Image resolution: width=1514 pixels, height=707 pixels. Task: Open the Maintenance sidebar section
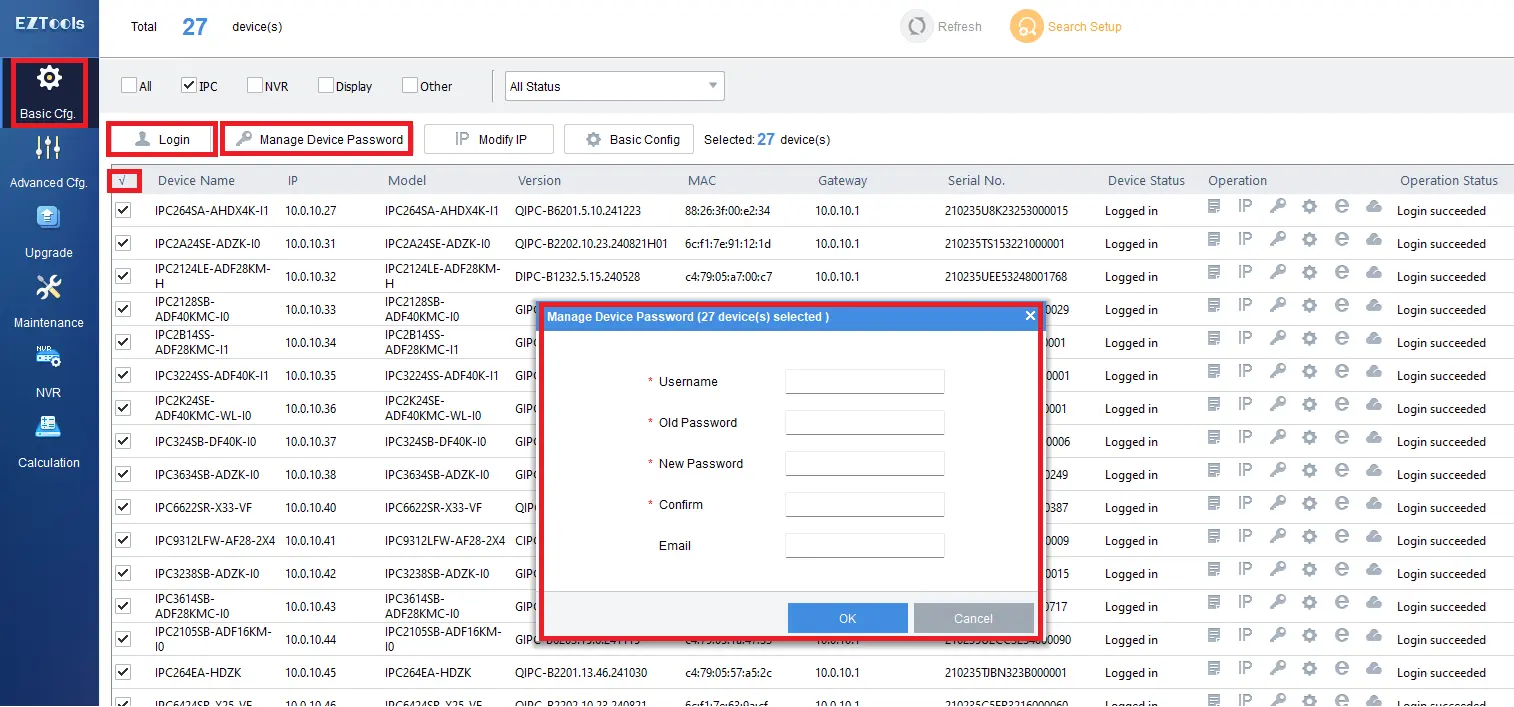[49, 302]
